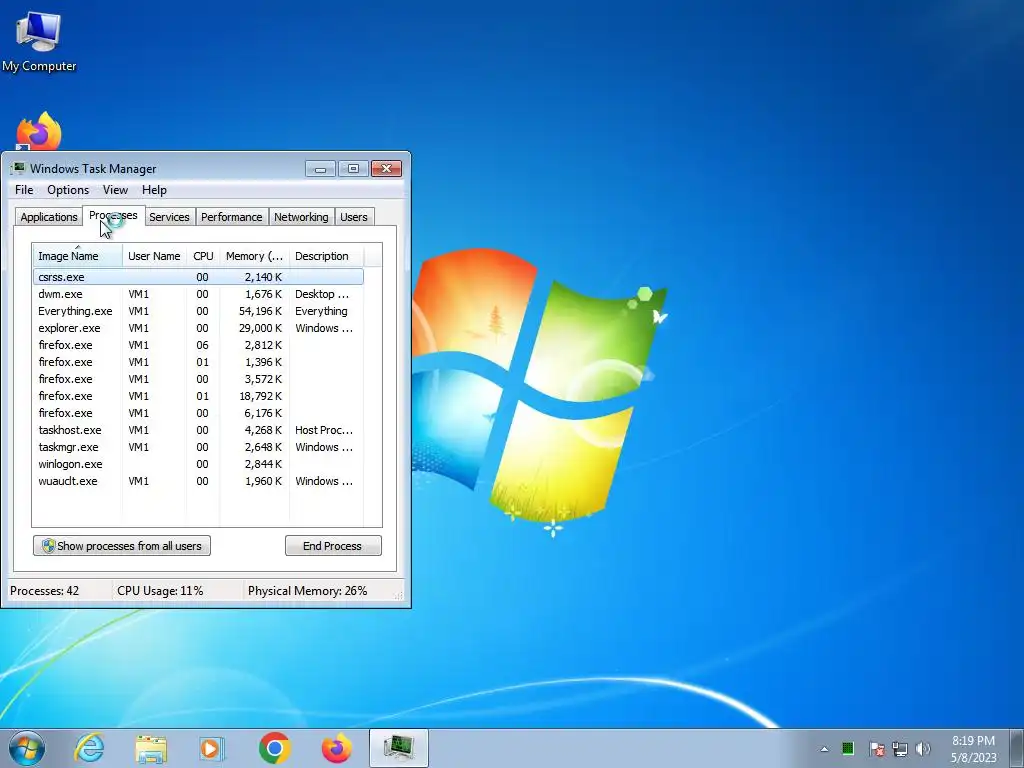Image resolution: width=1024 pixels, height=768 pixels.
Task: Open the Action Center flag tray icon
Action: click(876, 748)
